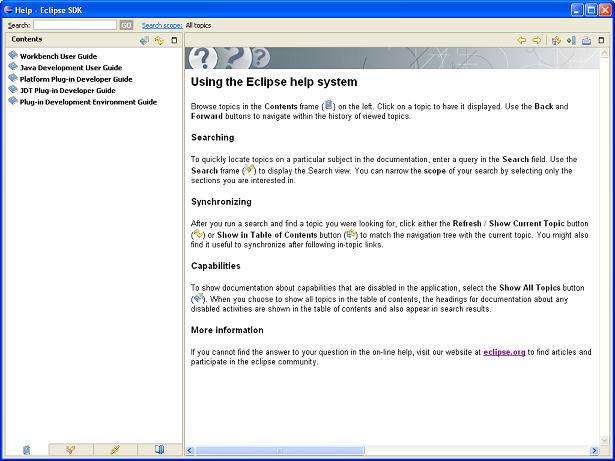
Task: Open Java Development User Guide book icon
Action: (13, 66)
